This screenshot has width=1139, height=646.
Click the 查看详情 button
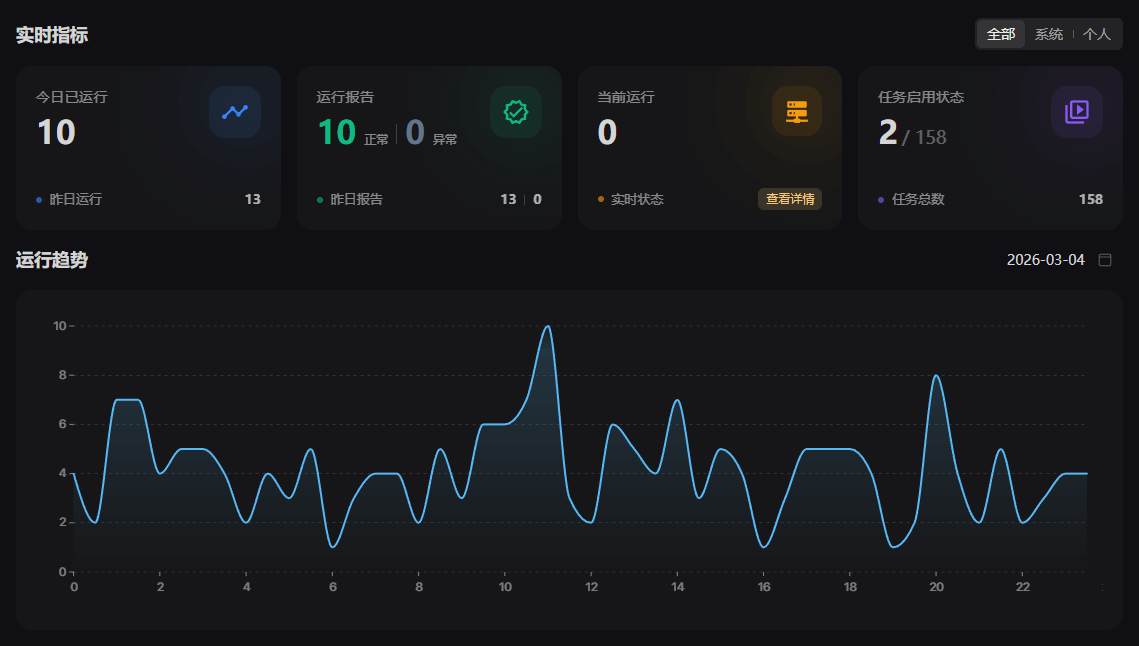tap(790, 199)
